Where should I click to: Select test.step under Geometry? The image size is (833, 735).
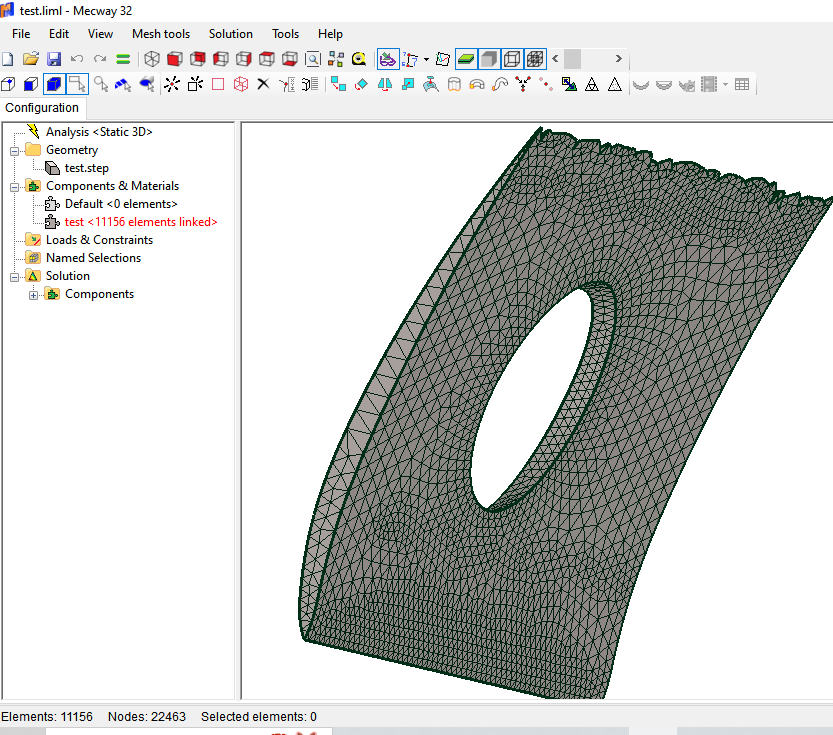point(86,168)
